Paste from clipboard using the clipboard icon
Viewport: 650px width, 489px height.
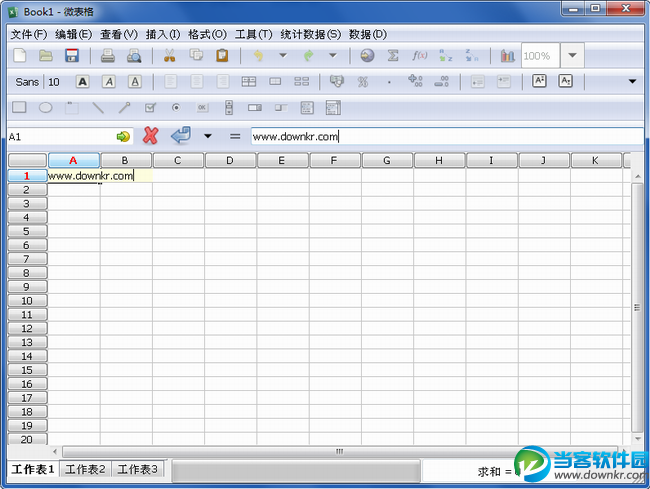pos(222,55)
